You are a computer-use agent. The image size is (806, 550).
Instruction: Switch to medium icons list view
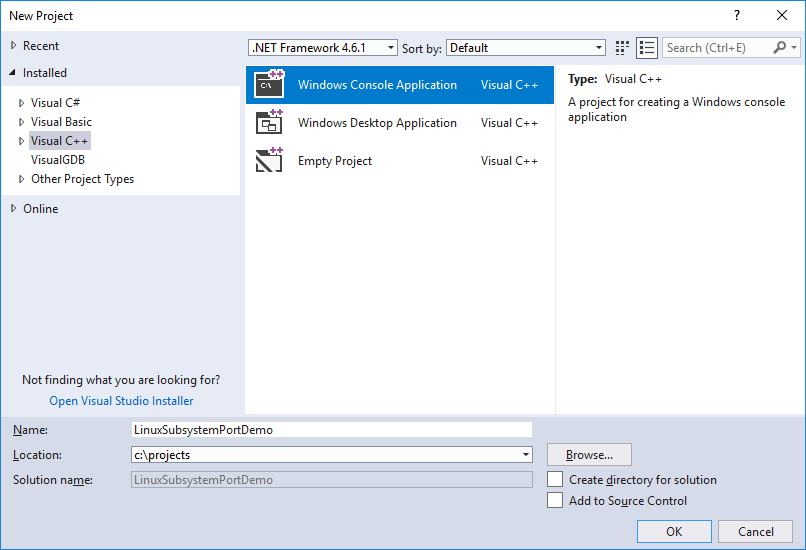pos(647,48)
